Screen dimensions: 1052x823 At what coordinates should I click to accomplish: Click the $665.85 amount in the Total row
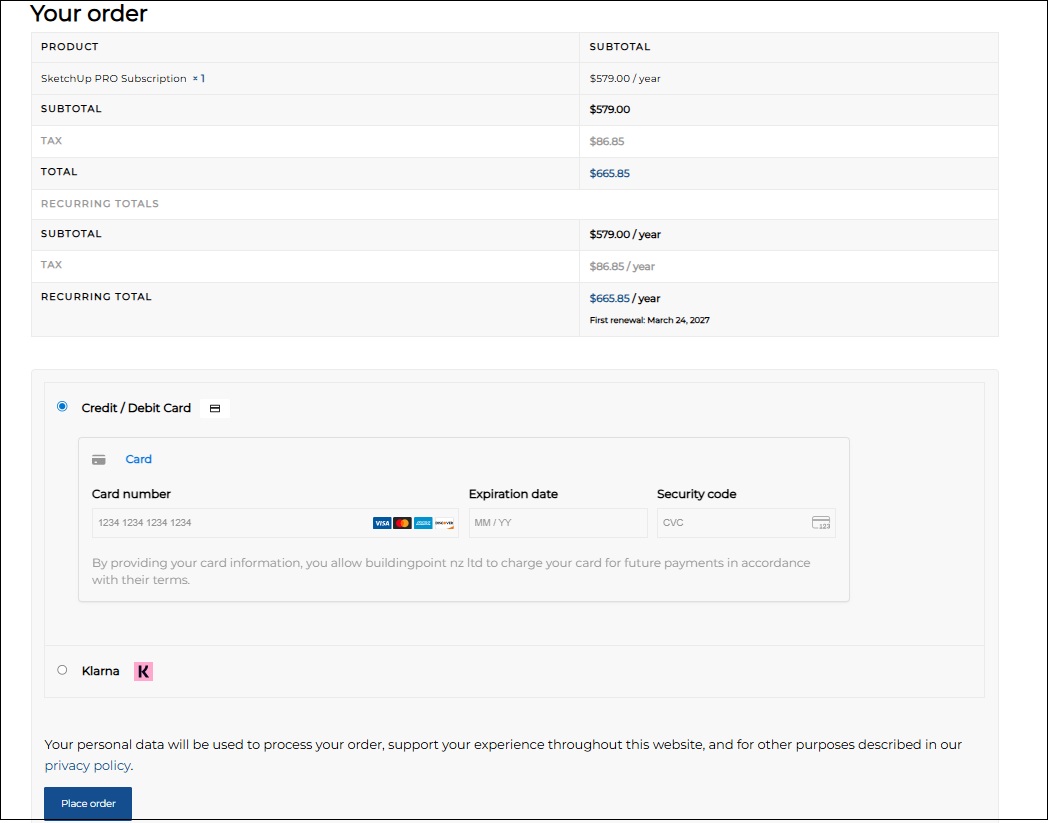[x=610, y=174]
